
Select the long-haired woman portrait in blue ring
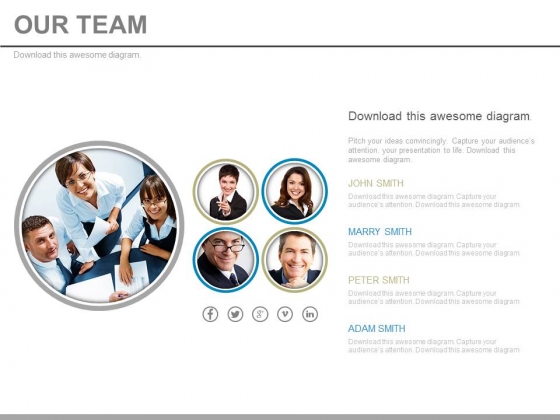295,191
